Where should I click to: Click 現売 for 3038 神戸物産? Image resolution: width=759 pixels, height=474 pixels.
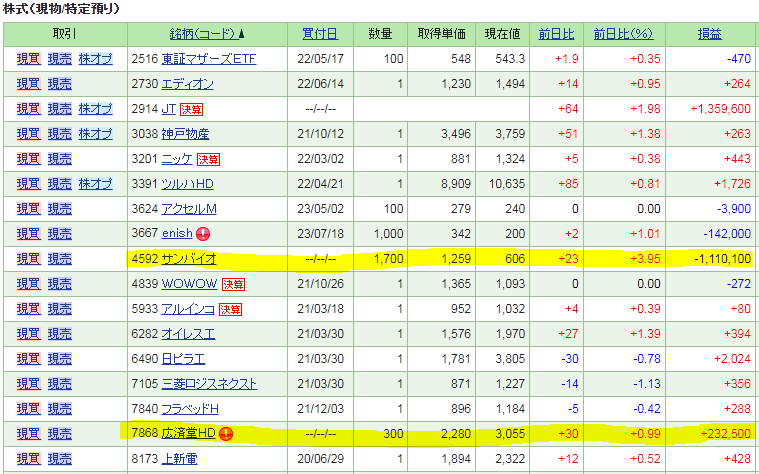coord(60,134)
